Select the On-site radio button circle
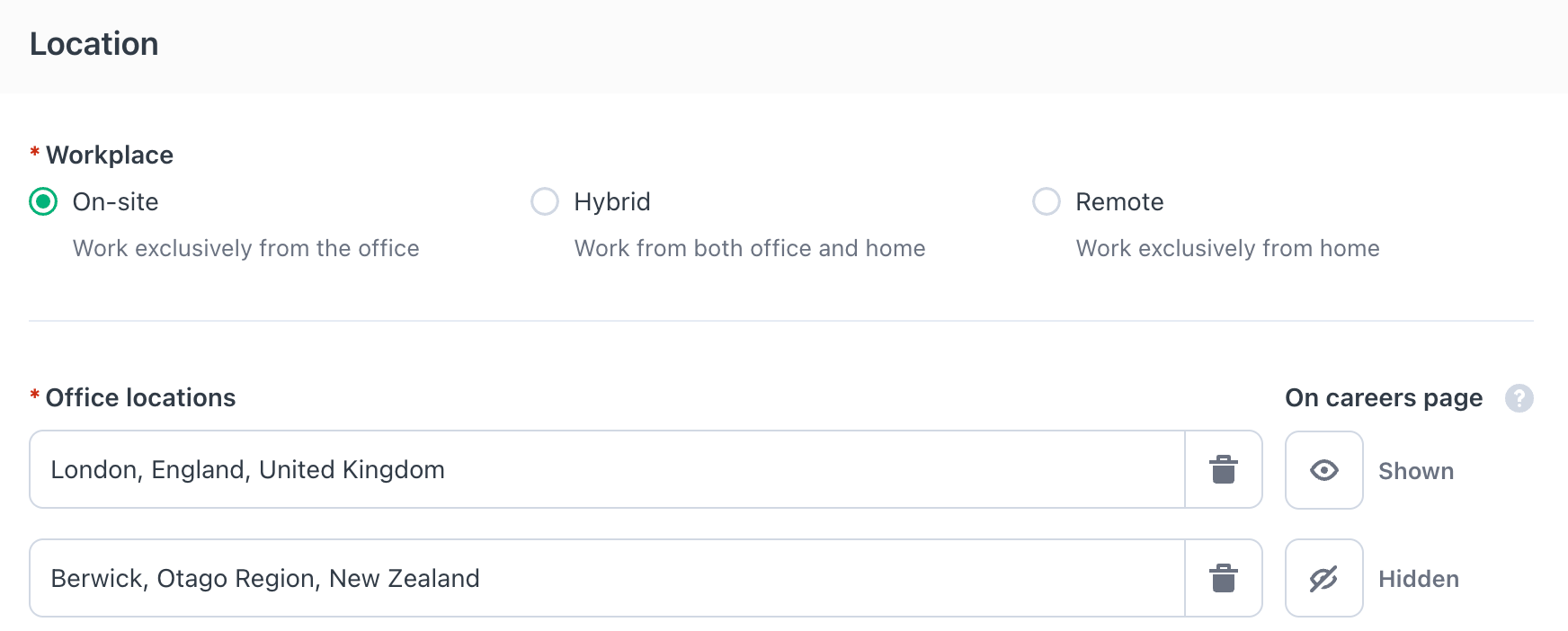The width and height of the screenshot is (1568, 631). [x=43, y=201]
